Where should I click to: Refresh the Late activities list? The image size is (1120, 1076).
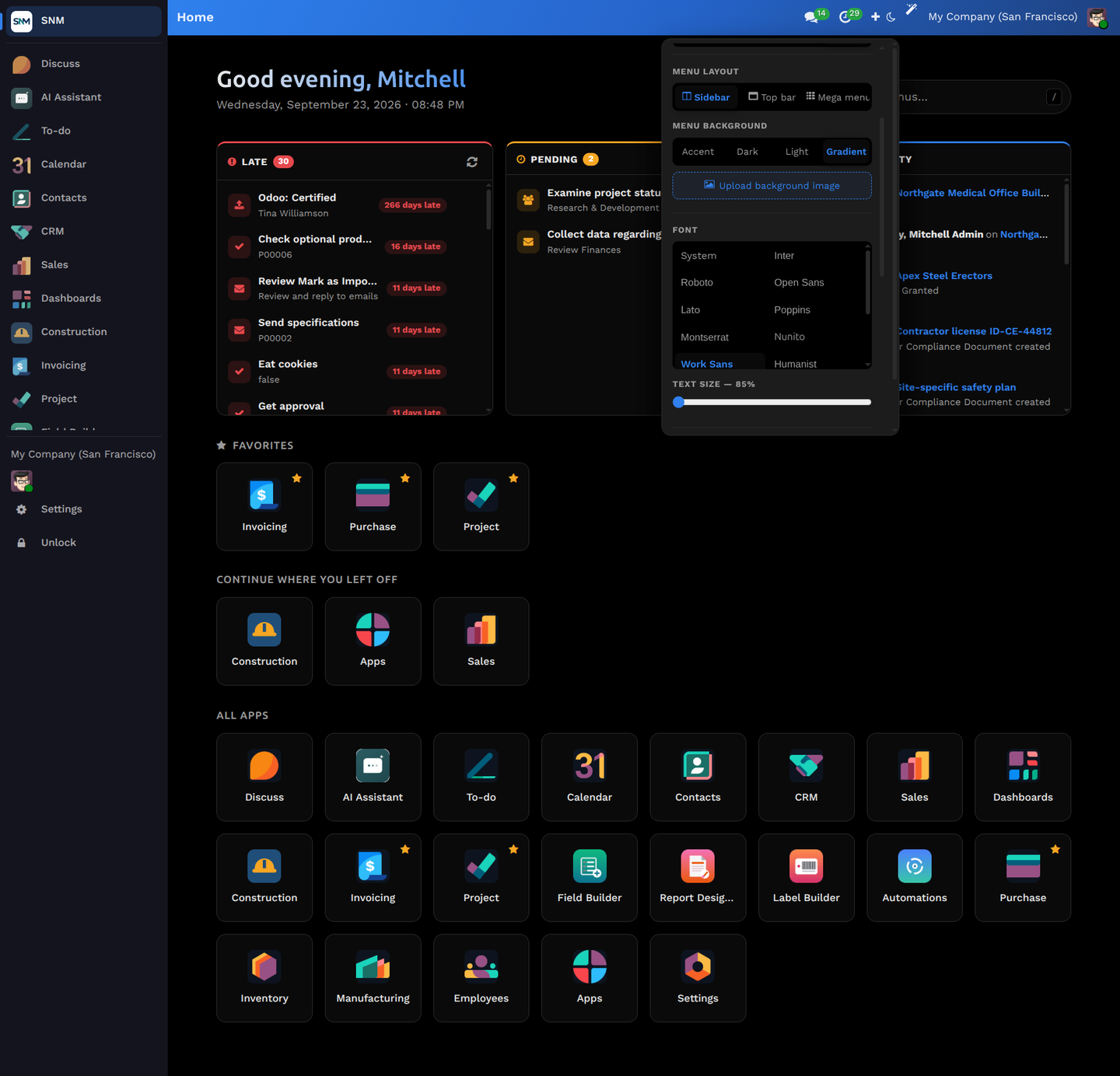point(472,162)
